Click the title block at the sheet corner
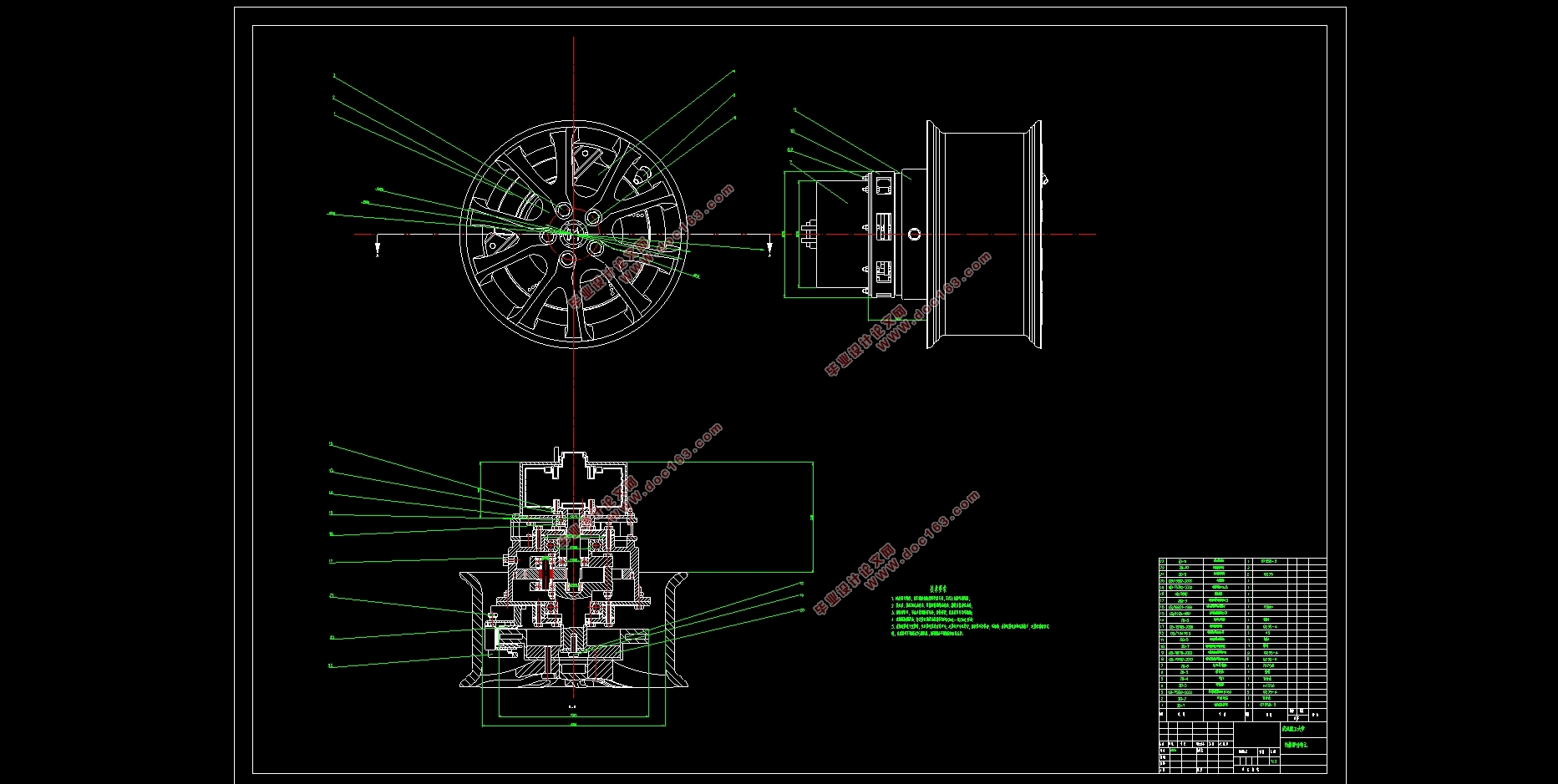1558x784 pixels. click(x=1242, y=747)
